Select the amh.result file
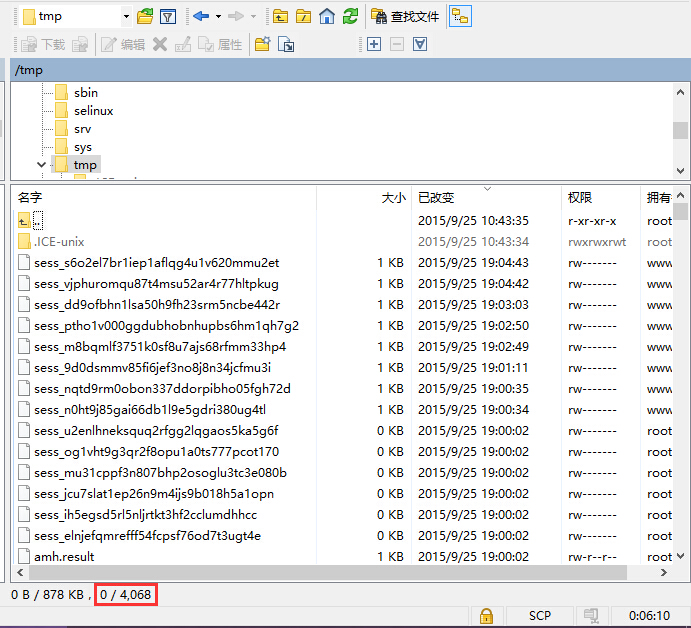The height and width of the screenshot is (628, 691). pos(64,556)
